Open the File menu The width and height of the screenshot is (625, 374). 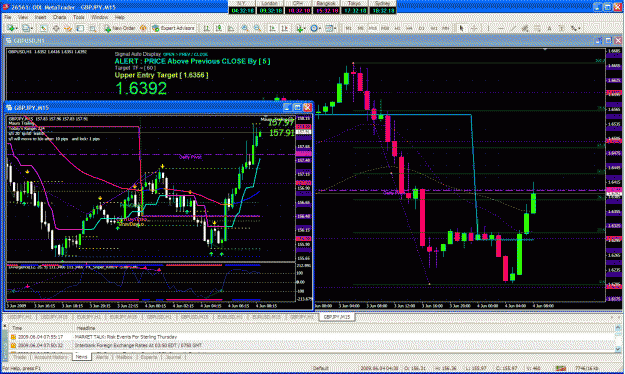click(8, 17)
